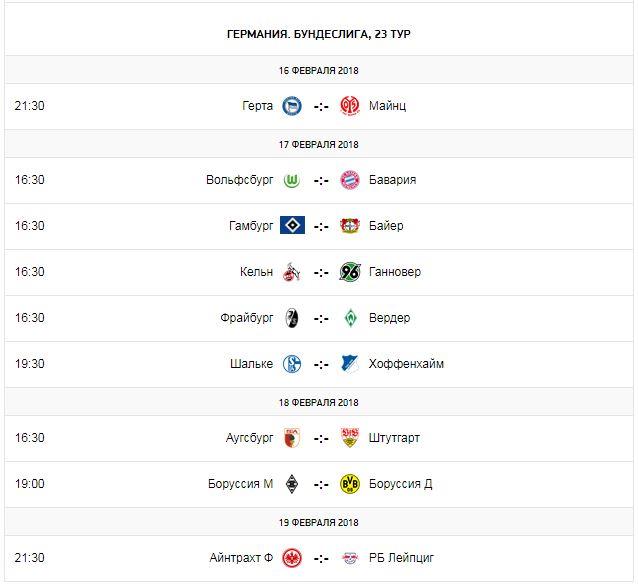Viewport: 638px width, 586px height.
Task: Click the Bayern Munich club logo
Action: click(349, 181)
